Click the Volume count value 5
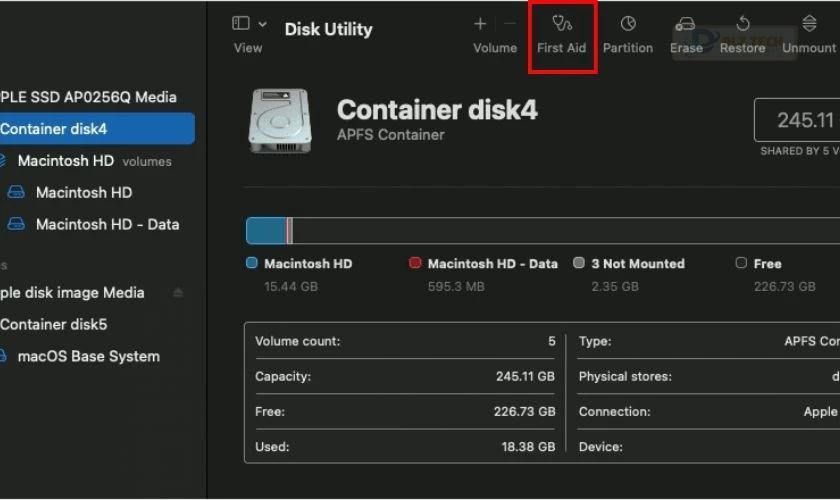Viewport: 840px width, 500px height. click(x=552, y=341)
